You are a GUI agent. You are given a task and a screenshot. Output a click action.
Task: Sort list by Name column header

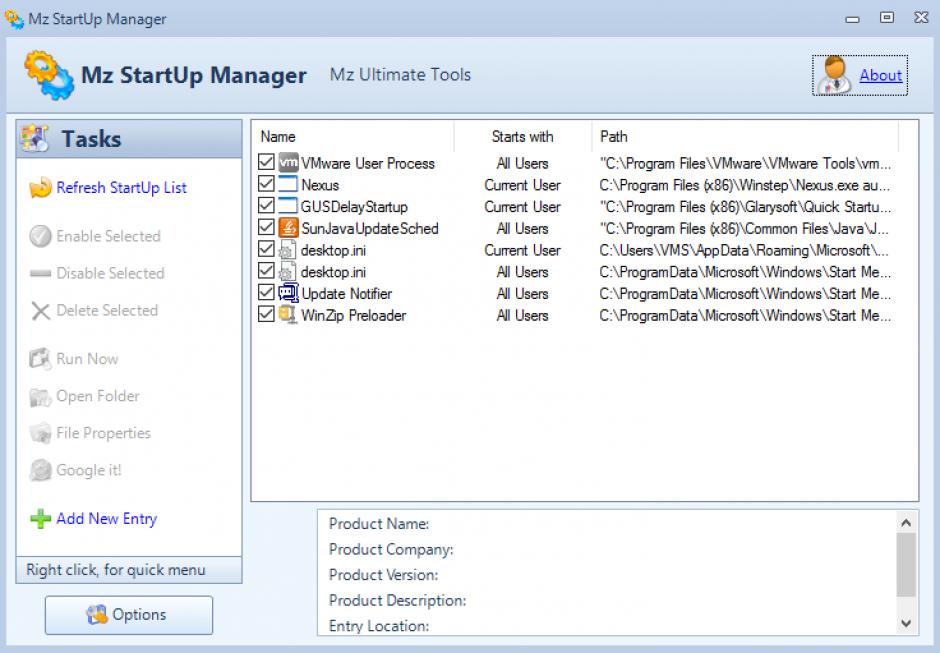354,137
